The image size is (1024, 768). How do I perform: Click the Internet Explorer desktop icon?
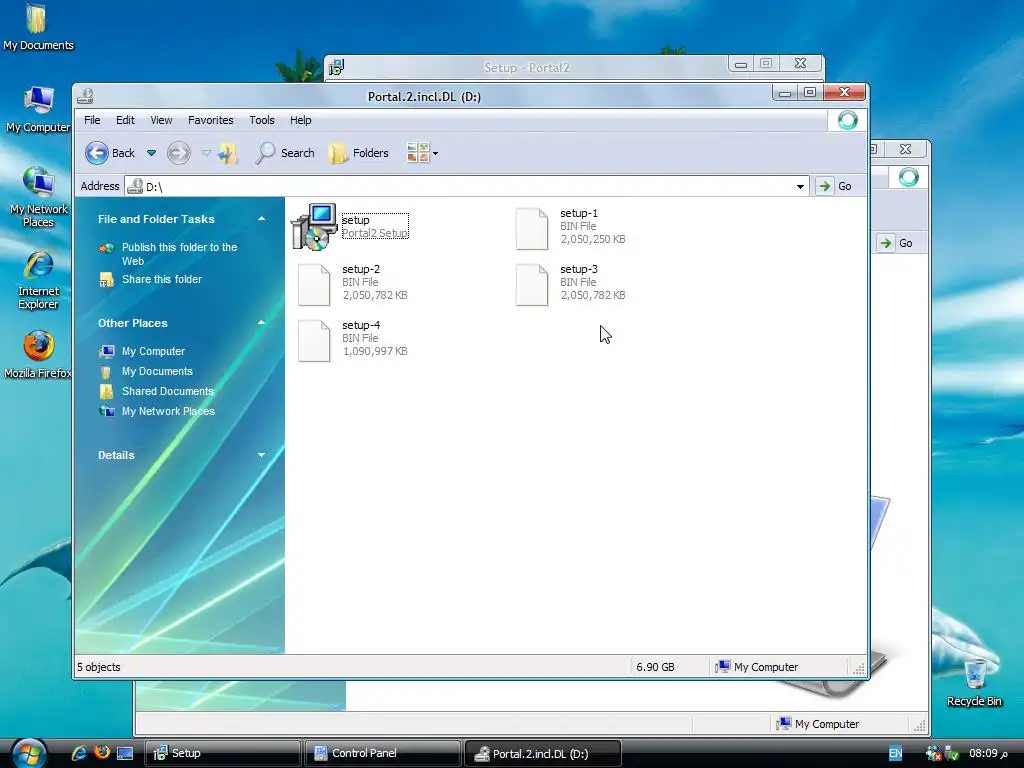pyautogui.click(x=39, y=280)
